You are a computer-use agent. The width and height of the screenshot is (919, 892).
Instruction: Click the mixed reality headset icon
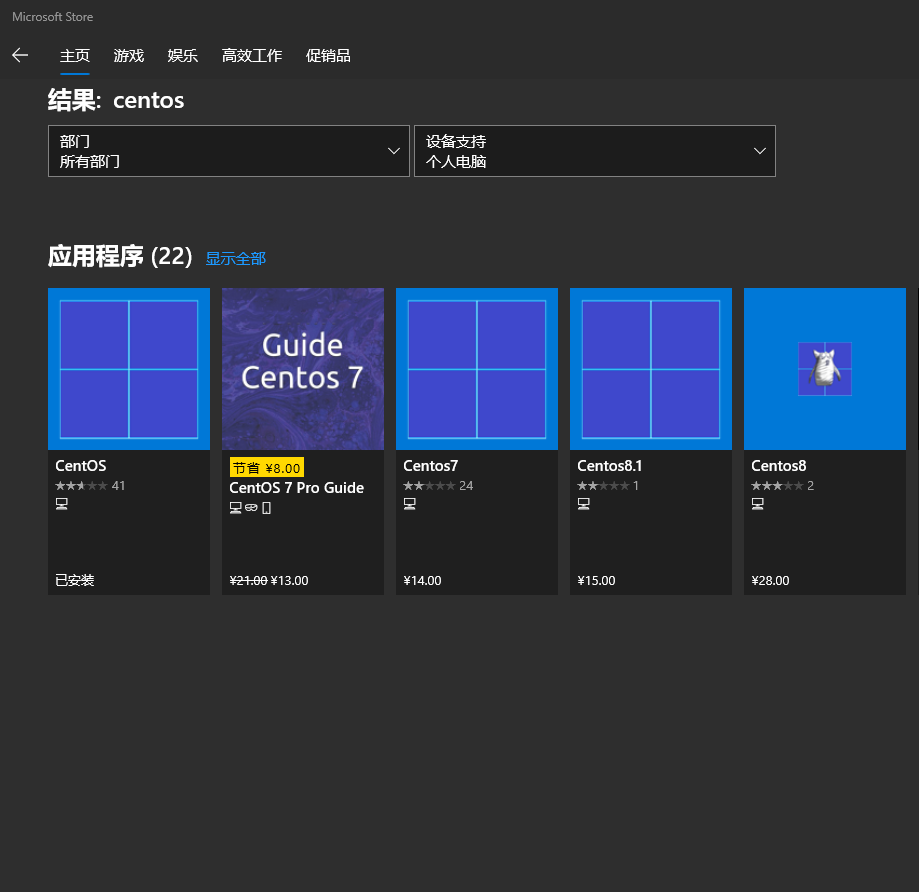coord(251,508)
